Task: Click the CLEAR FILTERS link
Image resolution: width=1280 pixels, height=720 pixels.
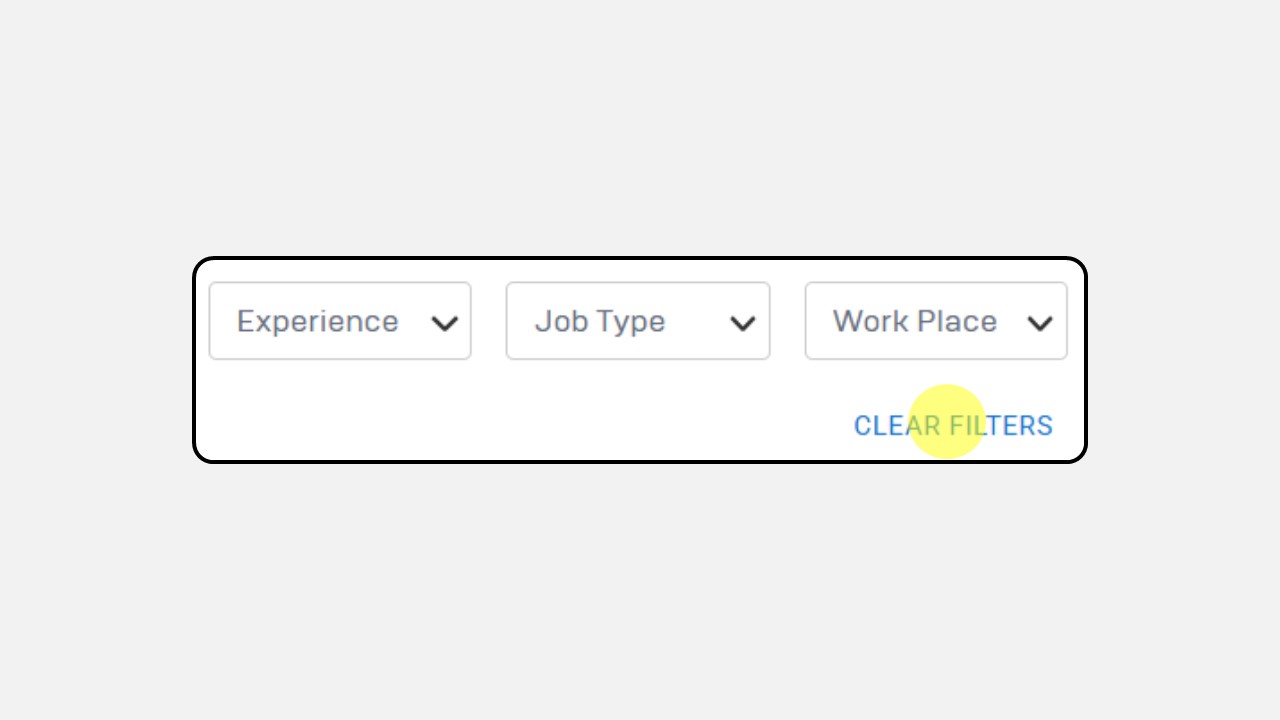Action: click(953, 426)
